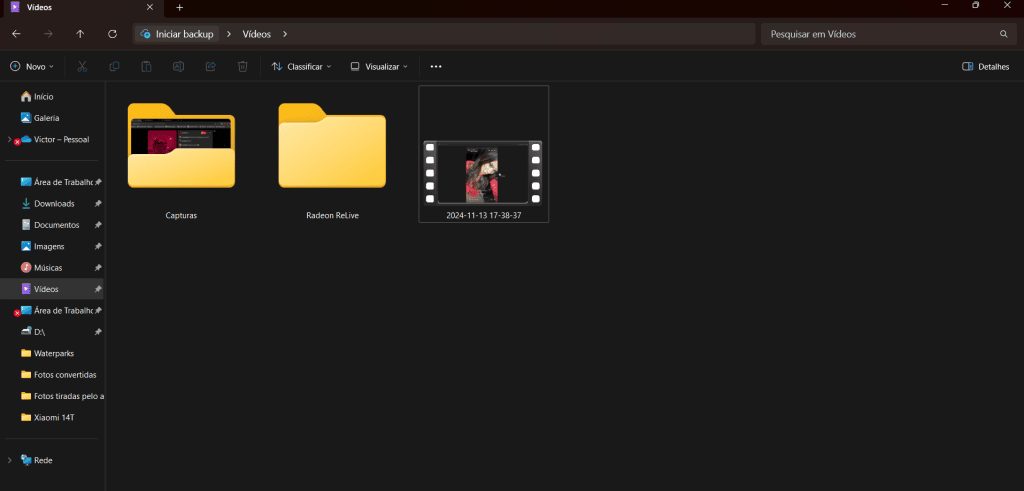This screenshot has width=1024, height=491.
Task: Click the 2024-11-13 17-38-37 file name
Action: point(484,215)
